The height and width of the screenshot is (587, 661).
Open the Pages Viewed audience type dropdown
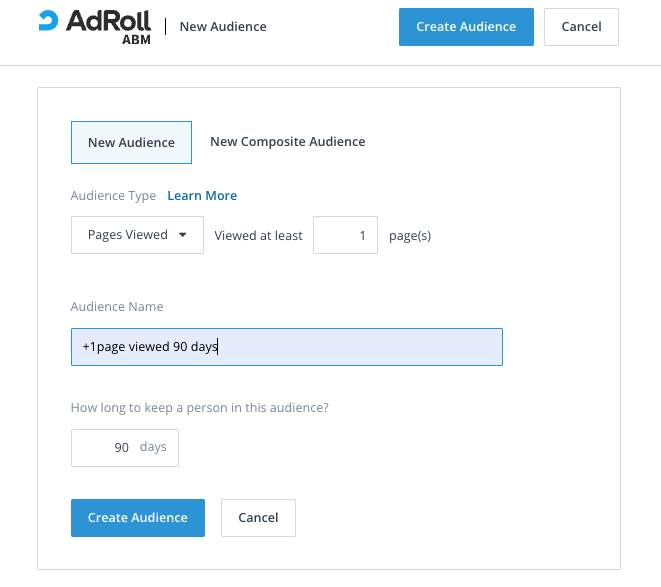[137, 235]
